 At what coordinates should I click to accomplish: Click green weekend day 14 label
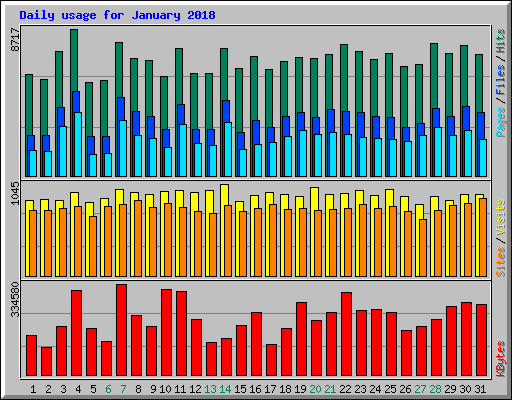[225, 389]
